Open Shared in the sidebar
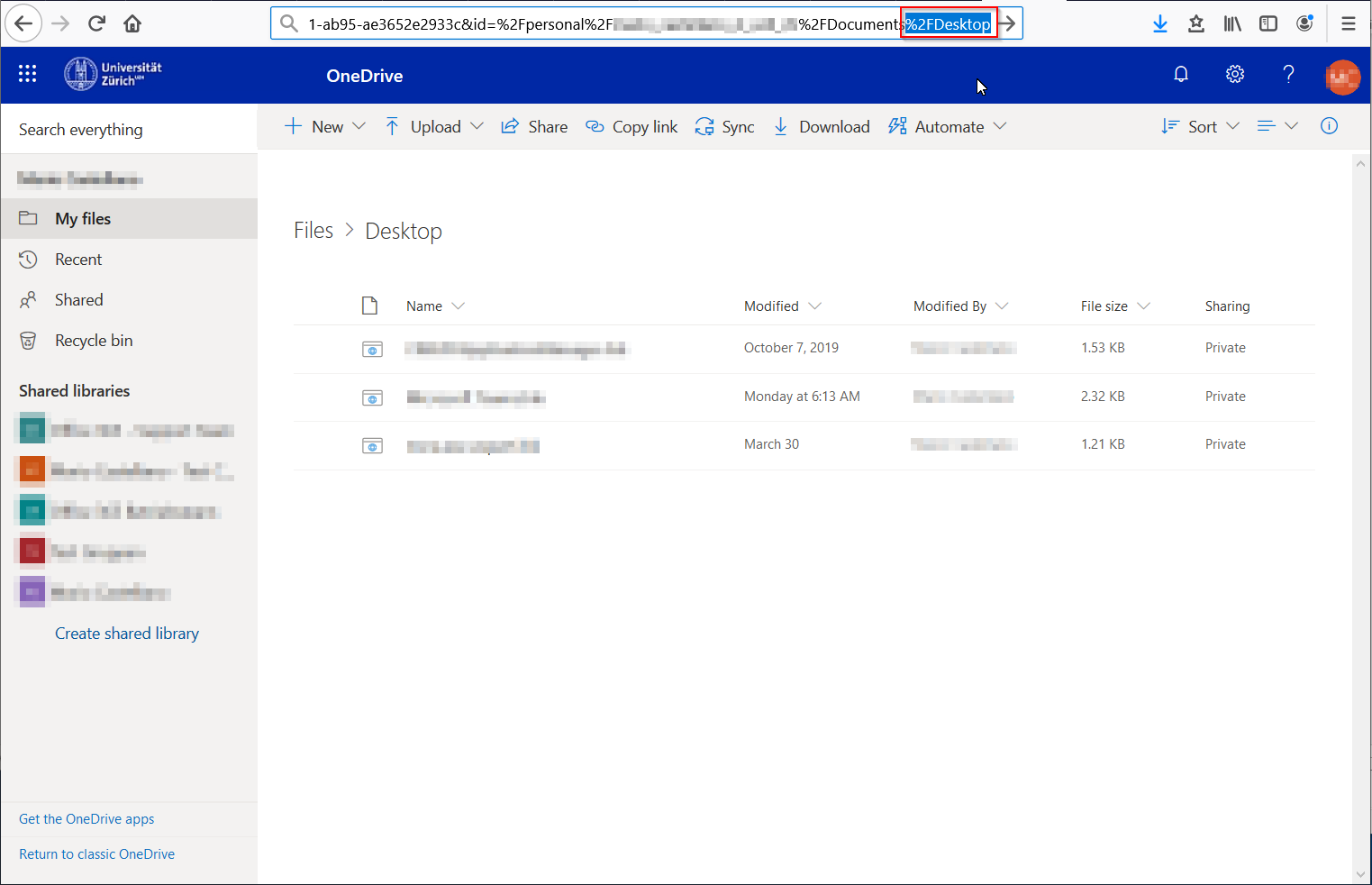Viewport: 1372px width, 885px height. click(x=129, y=300)
